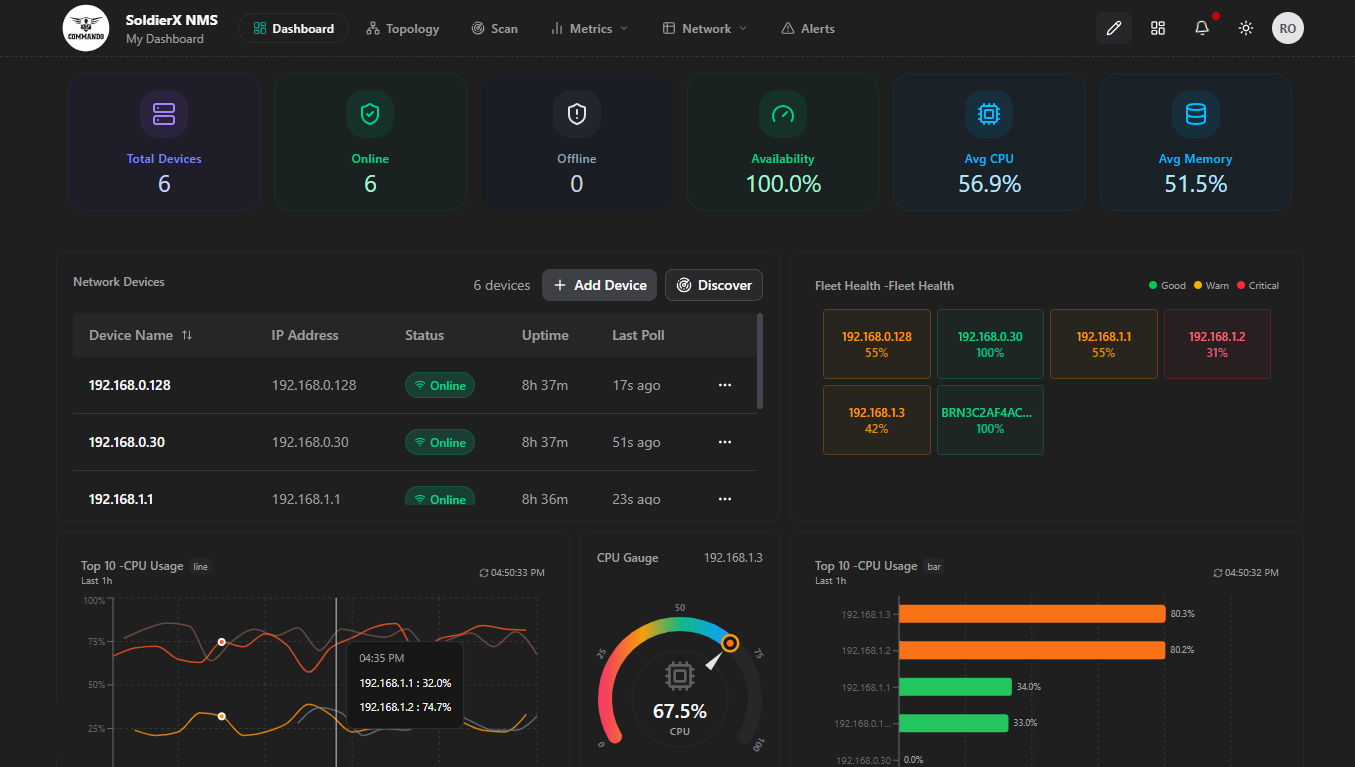Expand the Network dropdown menu
This screenshot has height=767, width=1355.
[705, 28]
